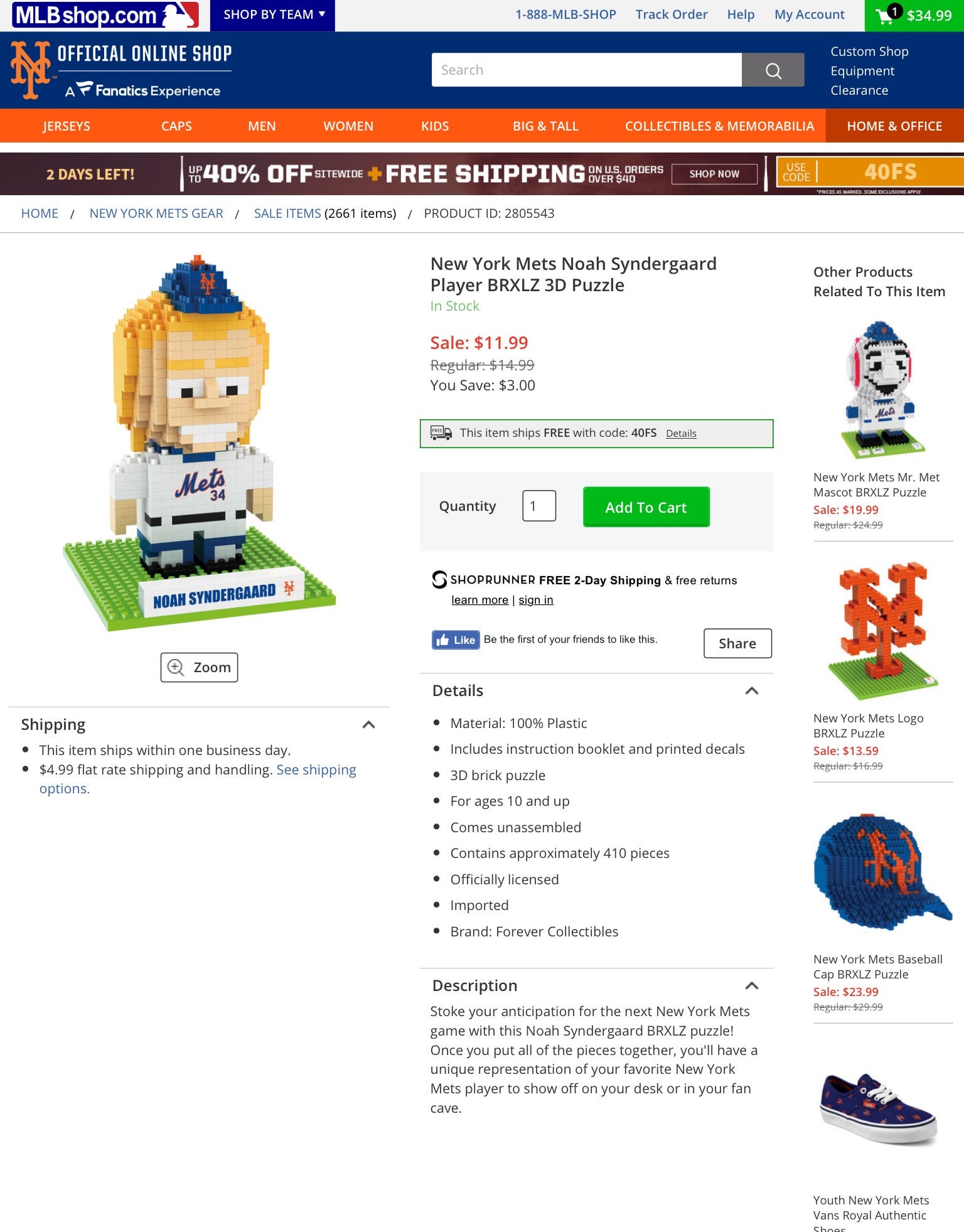Click the MLBshop.com logo
The height and width of the screenshot is (1232, 964).
[106, 15]
